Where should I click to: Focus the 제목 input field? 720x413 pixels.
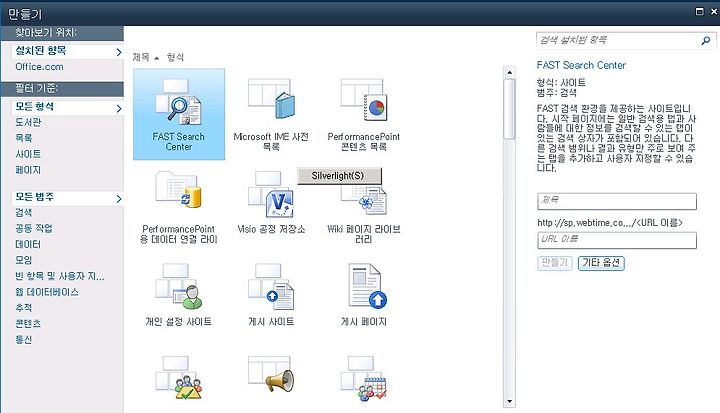[x=617, y=201]
